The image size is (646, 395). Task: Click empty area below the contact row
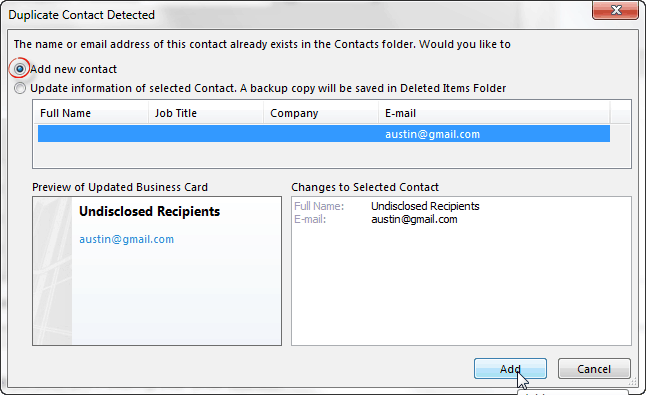(x=324, y=154)
